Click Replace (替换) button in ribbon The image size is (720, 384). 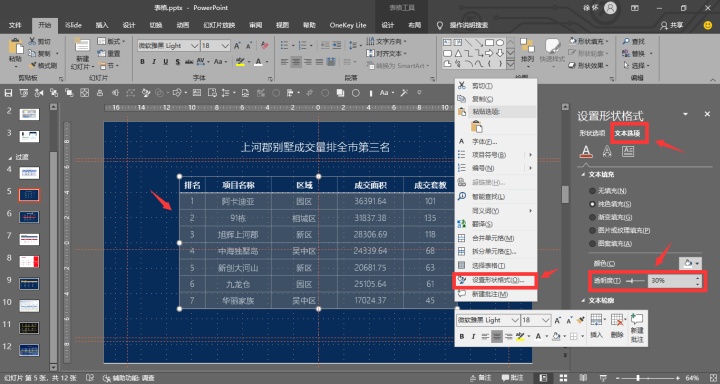(x=637, y=54)
